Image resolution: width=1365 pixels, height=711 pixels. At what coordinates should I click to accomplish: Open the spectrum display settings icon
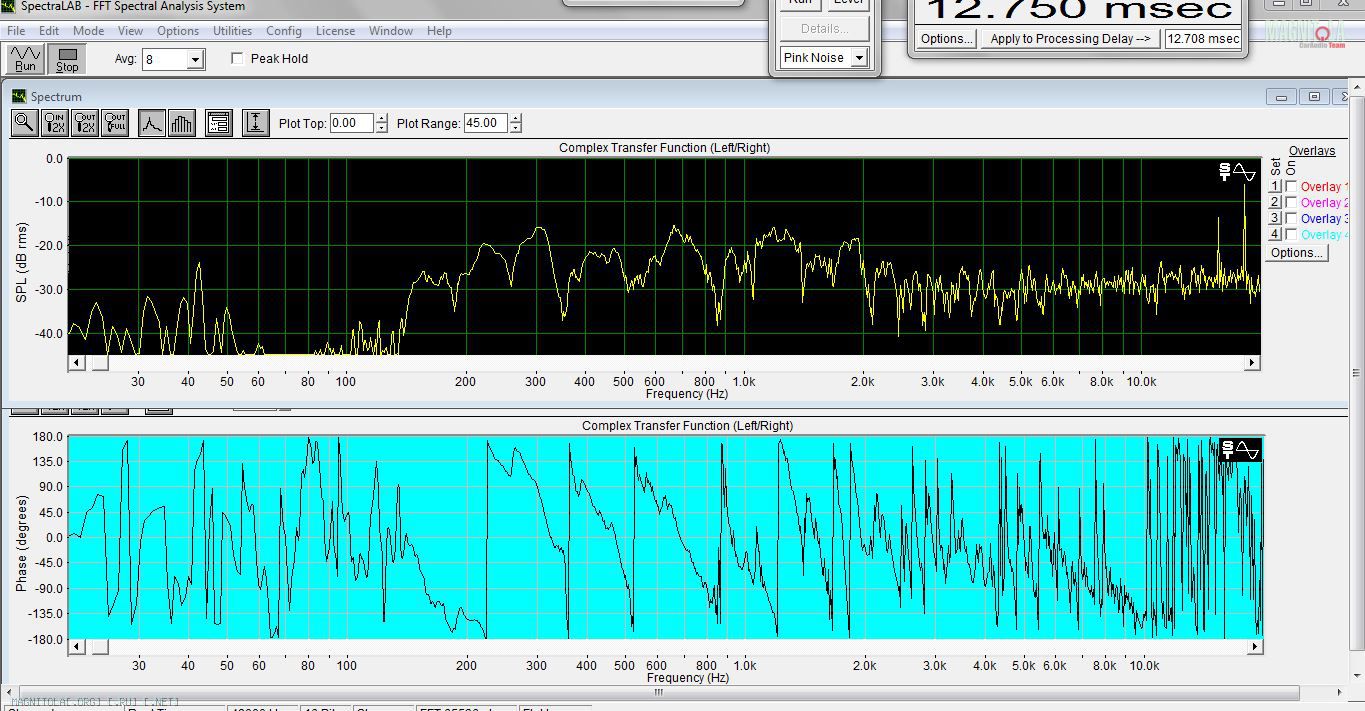pyautogui.click(x=219, y=123)
